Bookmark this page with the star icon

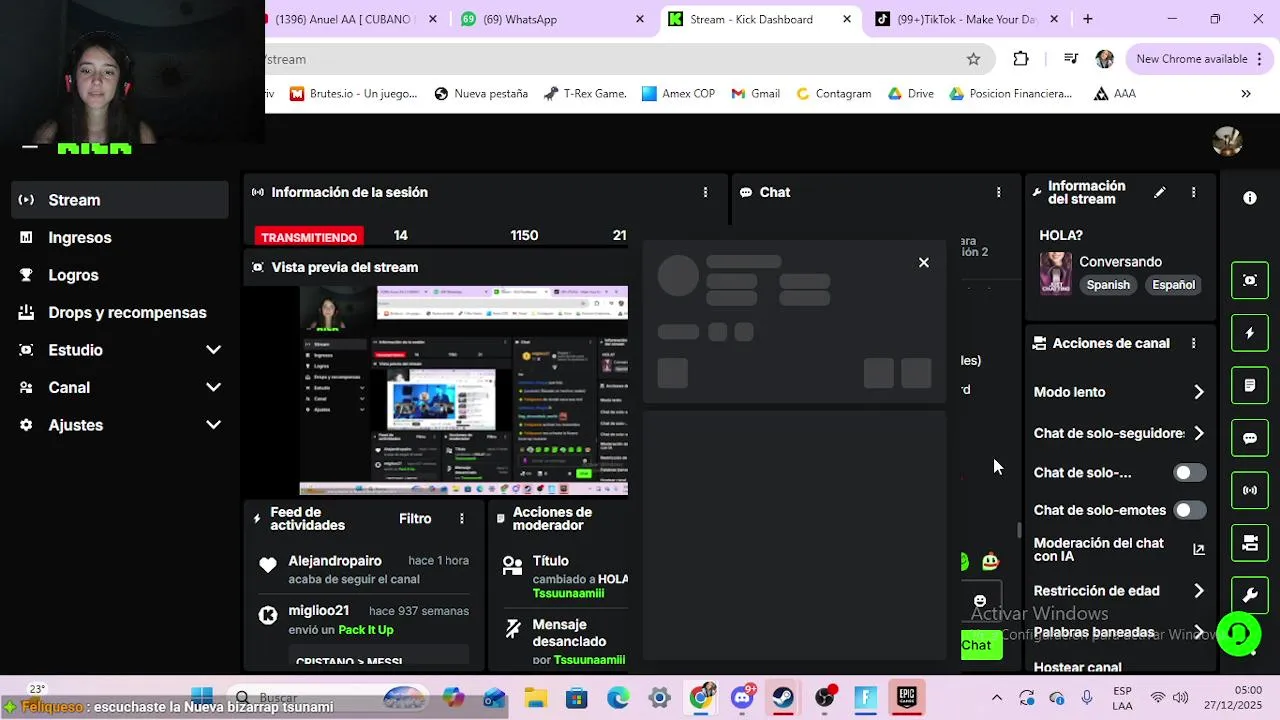tap(973, 59)
